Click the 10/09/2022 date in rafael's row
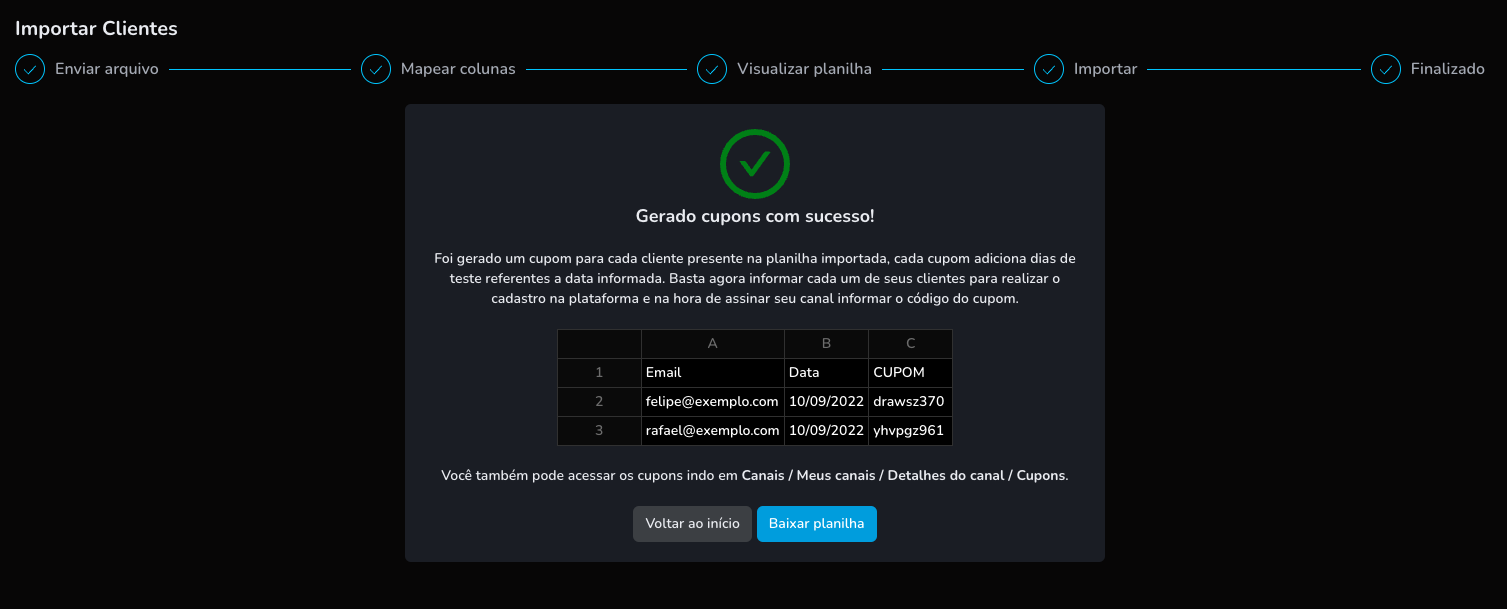Image resolution: width=1507 pixels, height=609 pixels. click(x=827, y=431)
